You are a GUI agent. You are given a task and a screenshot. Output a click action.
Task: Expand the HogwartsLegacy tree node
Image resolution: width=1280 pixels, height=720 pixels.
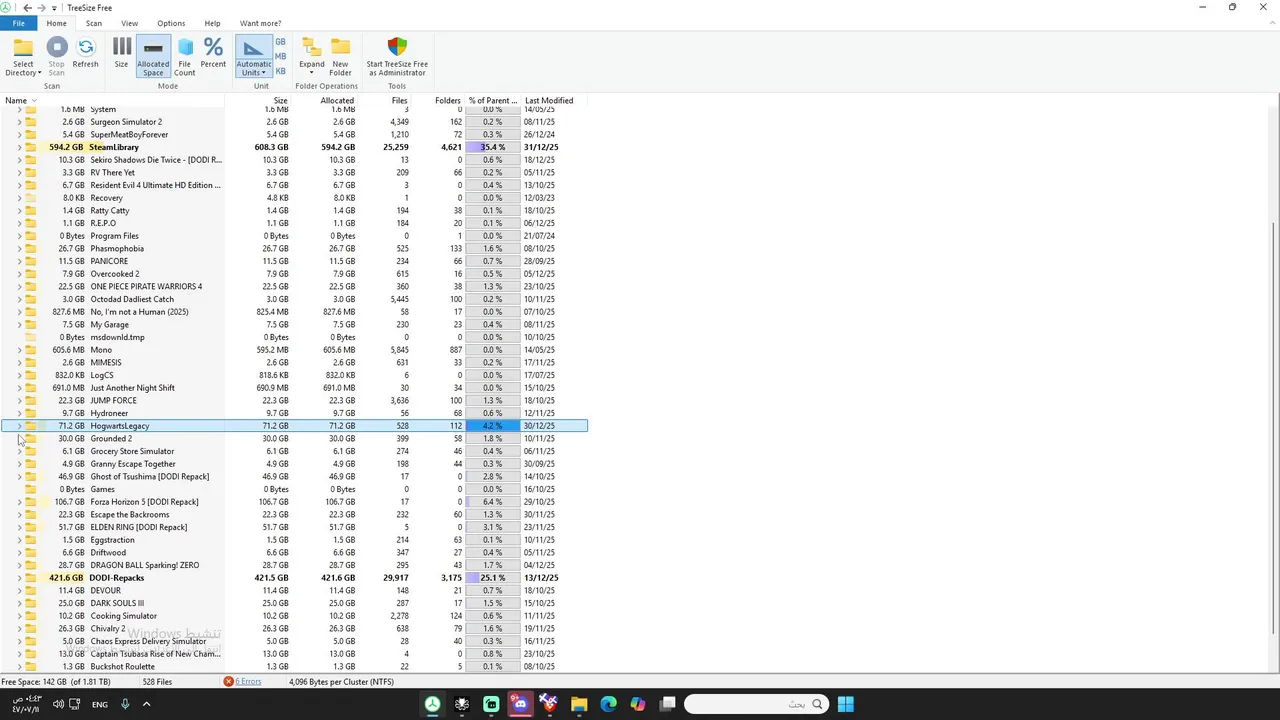point(19,426)
